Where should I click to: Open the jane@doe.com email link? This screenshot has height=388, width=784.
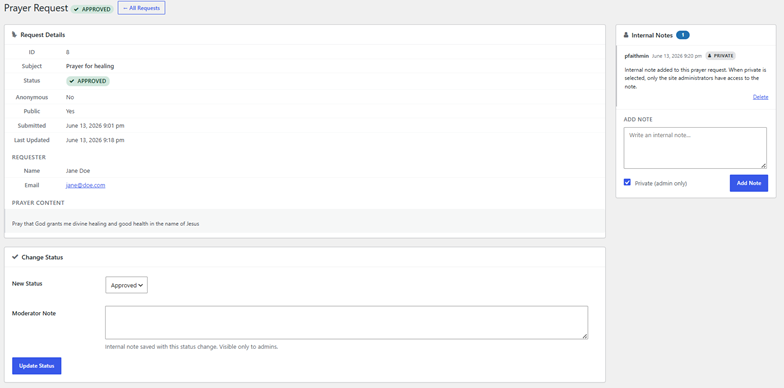86,185
